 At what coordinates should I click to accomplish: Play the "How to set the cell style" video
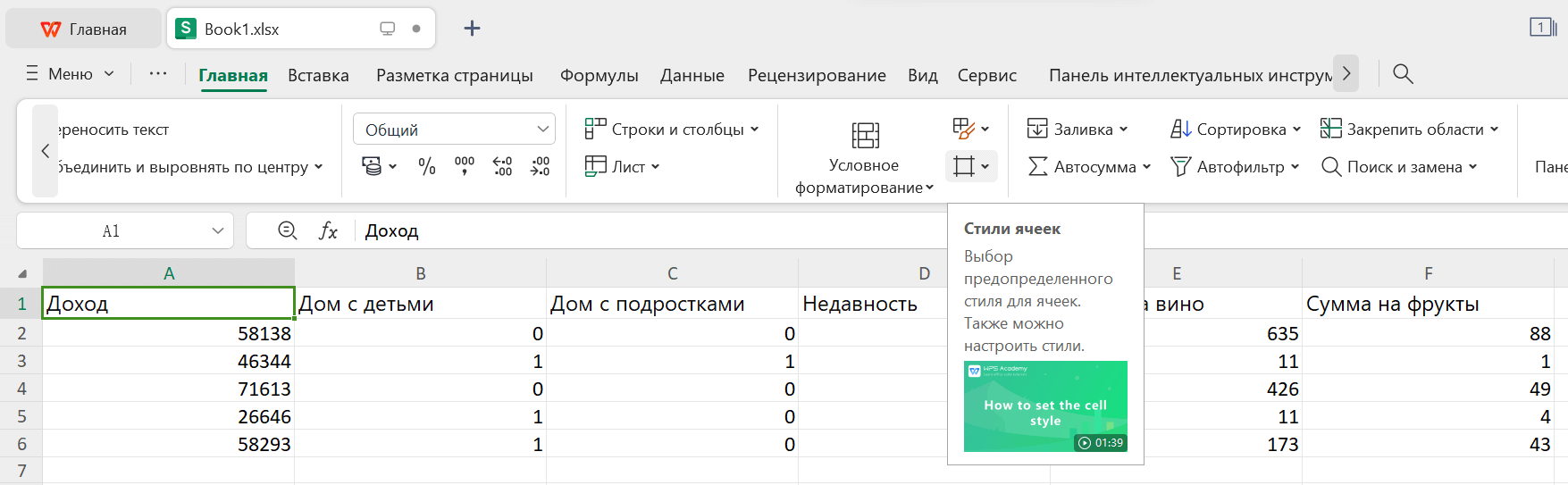1045,406
